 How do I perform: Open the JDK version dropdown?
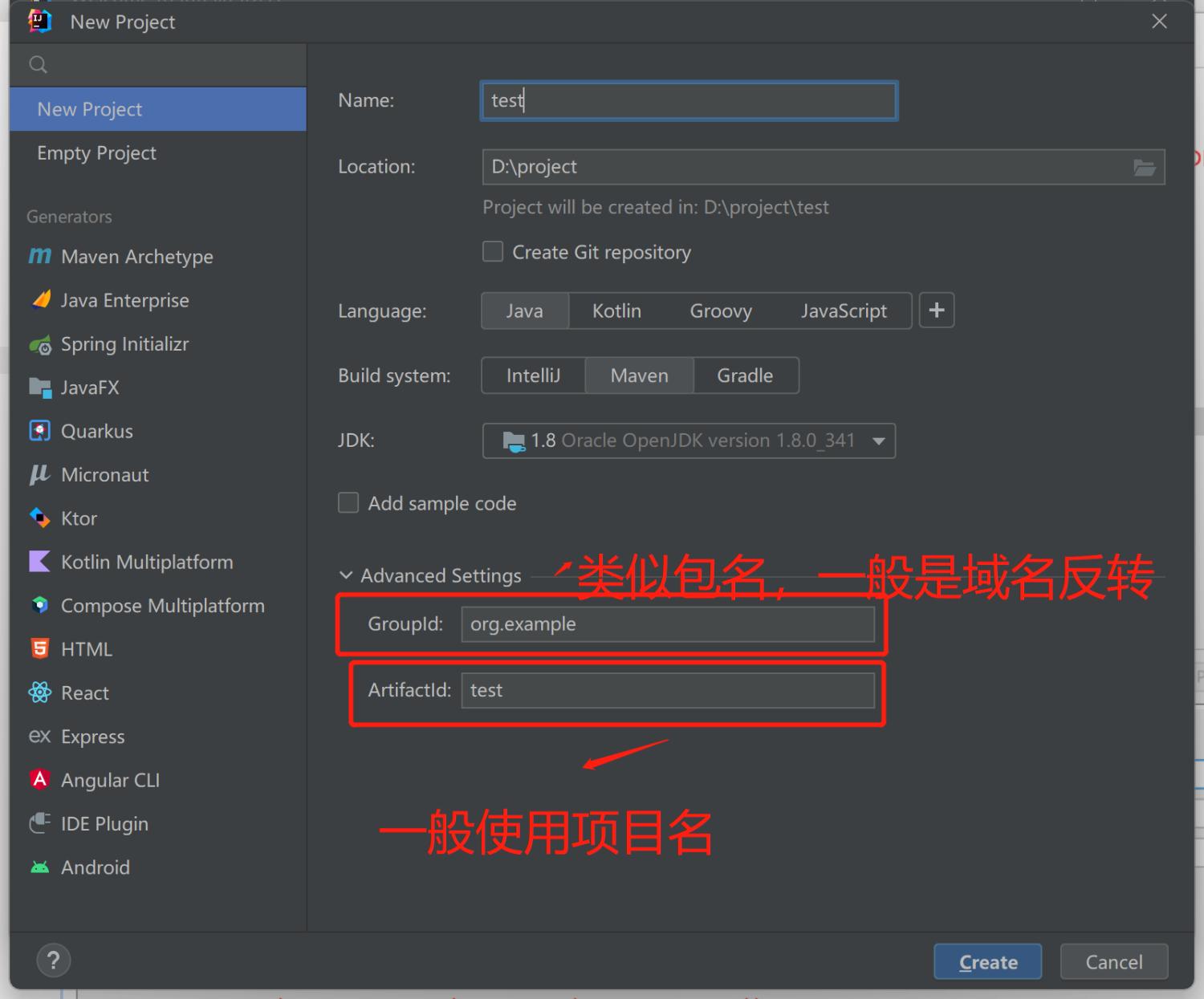(879, 441)
